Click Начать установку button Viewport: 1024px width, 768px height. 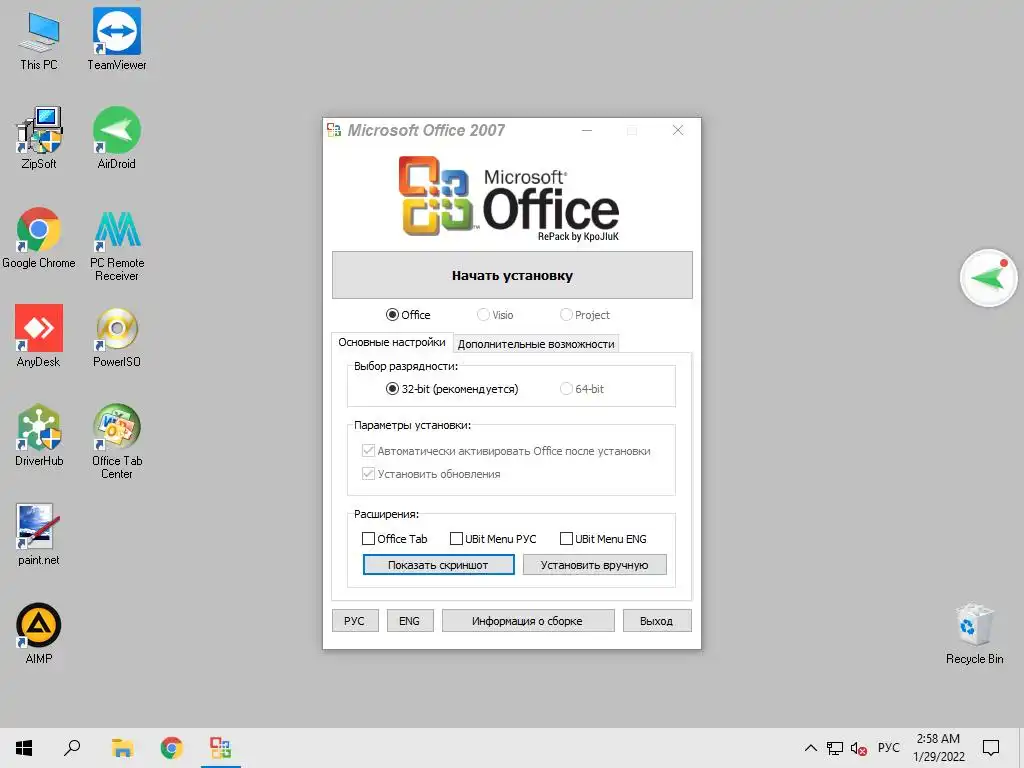[512, 275]
